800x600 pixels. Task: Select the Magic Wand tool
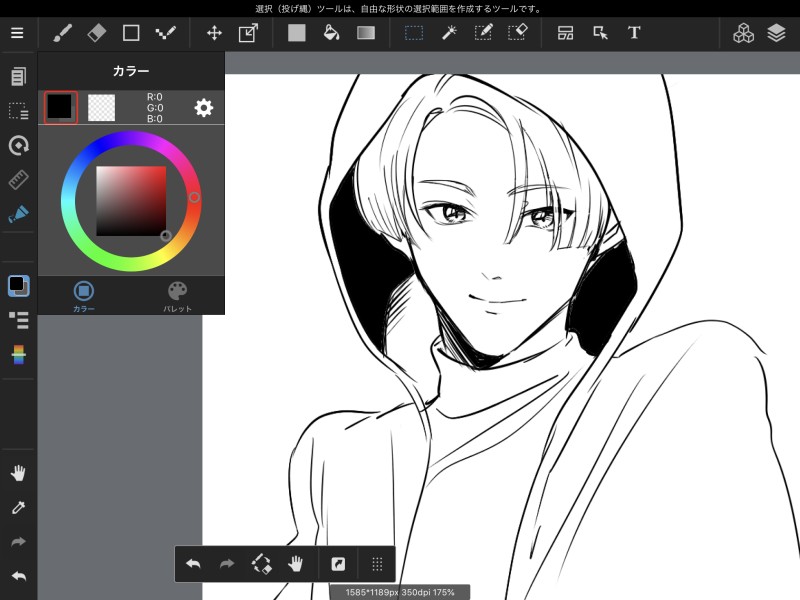[448, 33]
